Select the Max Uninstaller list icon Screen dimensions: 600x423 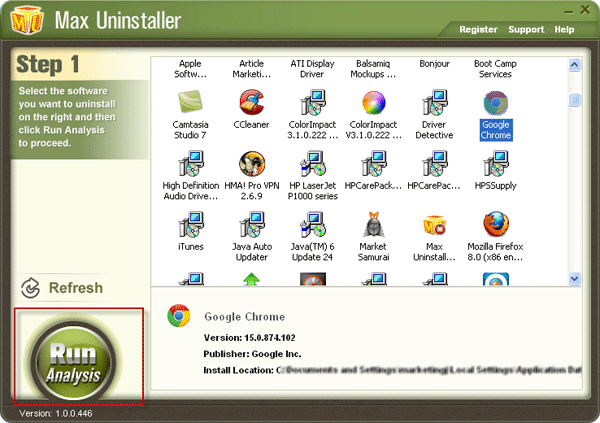tap(435, 225)
